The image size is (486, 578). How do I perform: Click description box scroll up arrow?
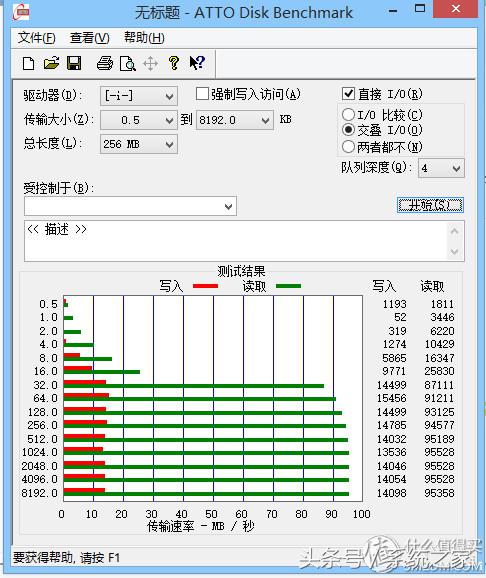455,231
